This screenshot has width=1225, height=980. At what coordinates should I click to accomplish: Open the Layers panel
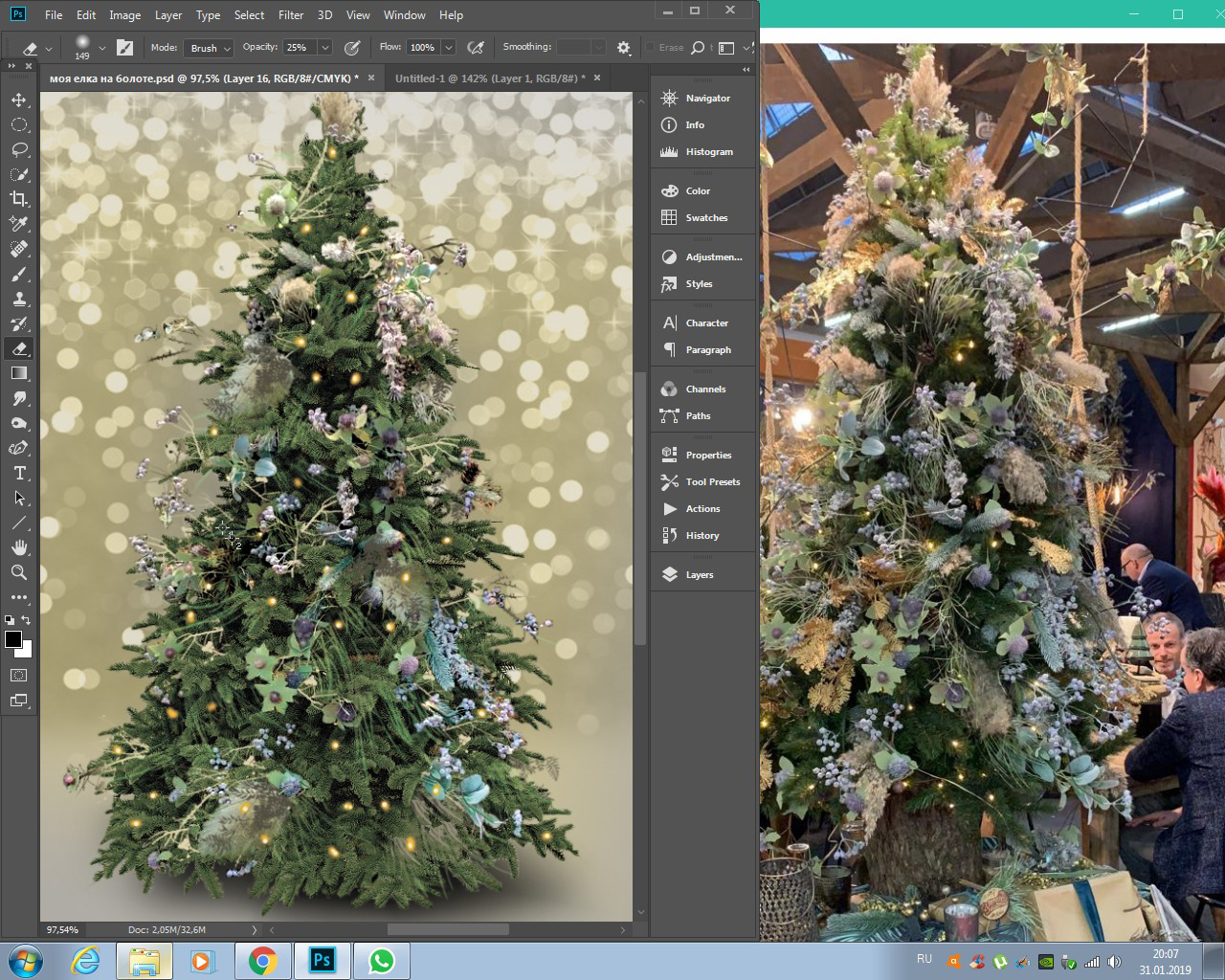tap(699, 574)
